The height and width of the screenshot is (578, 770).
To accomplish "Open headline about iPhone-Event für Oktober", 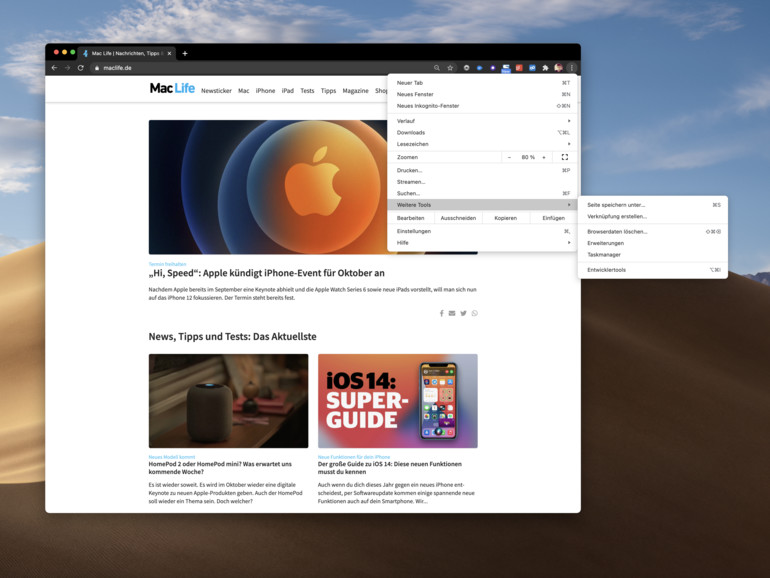I will (x=267, y=273).
